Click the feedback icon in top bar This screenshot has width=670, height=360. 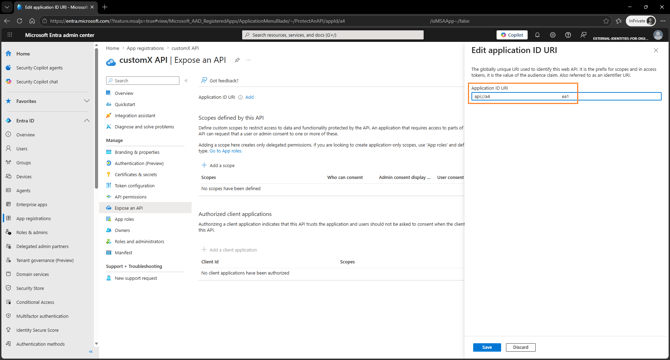coord(583,35)
